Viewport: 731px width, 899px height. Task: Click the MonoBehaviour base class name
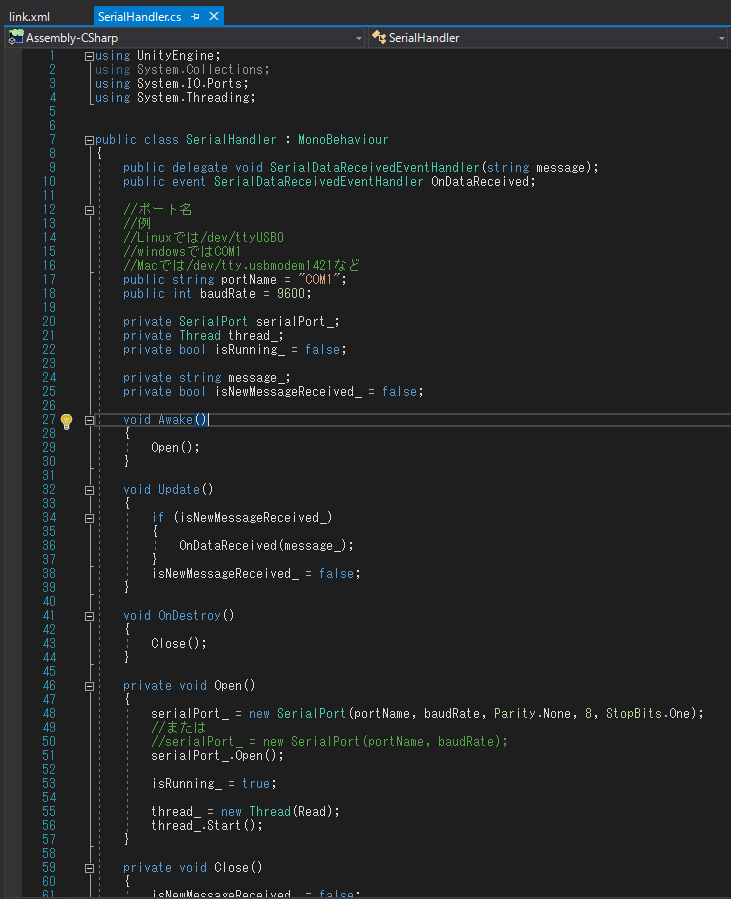click(x=343, y=139)
